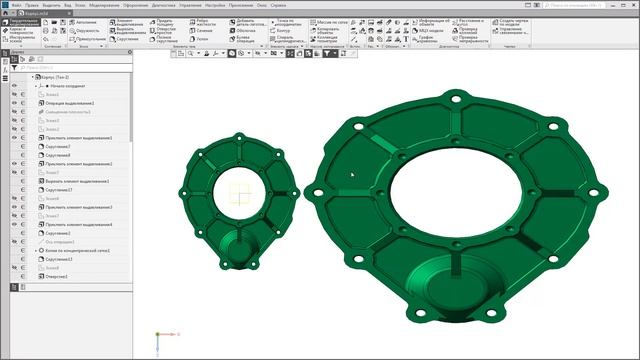The image size is (640, 360).
Task: Collapse the Корпус root tree node
Action: 33,77
